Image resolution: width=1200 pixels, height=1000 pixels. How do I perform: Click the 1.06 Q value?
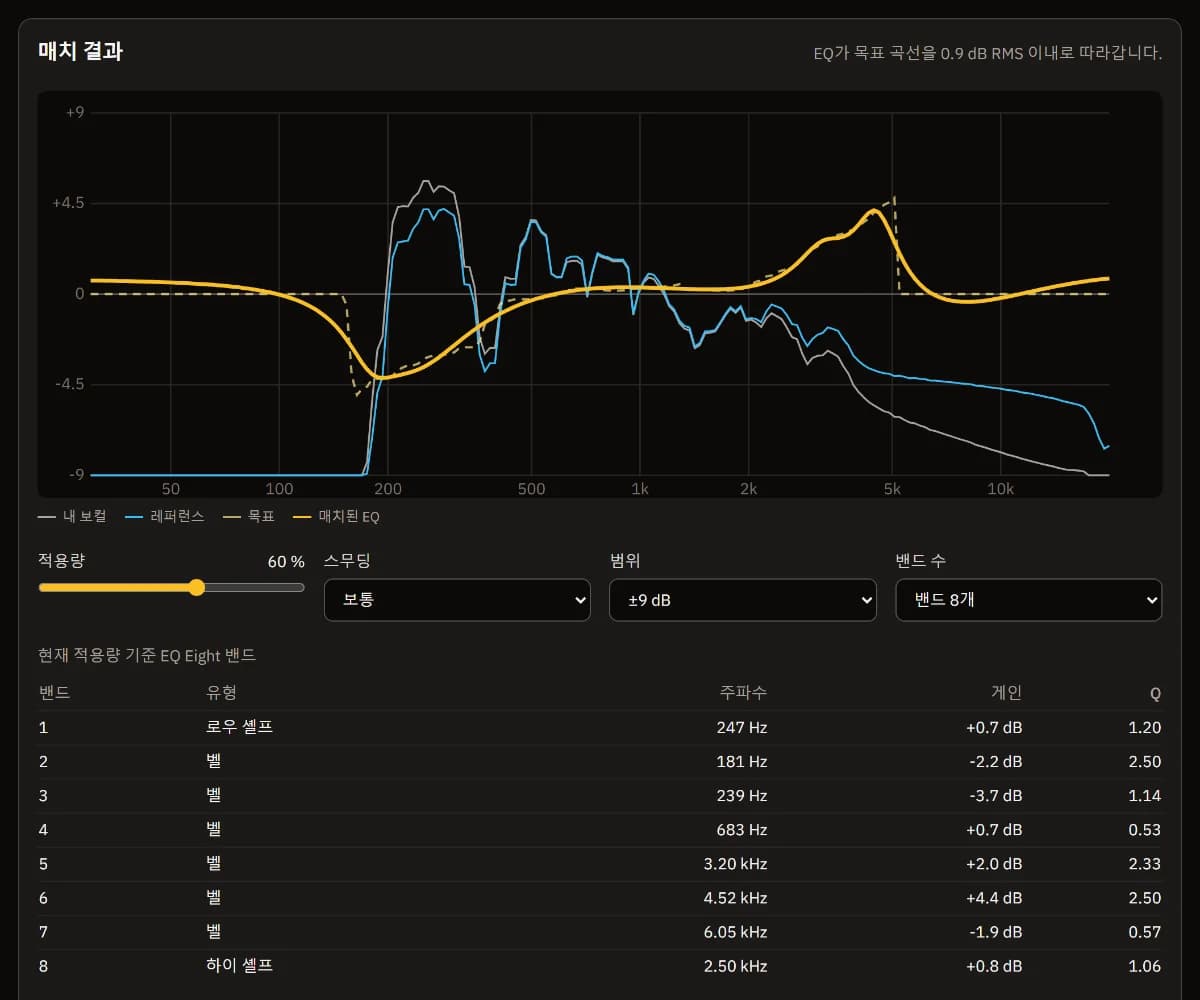1145,966
